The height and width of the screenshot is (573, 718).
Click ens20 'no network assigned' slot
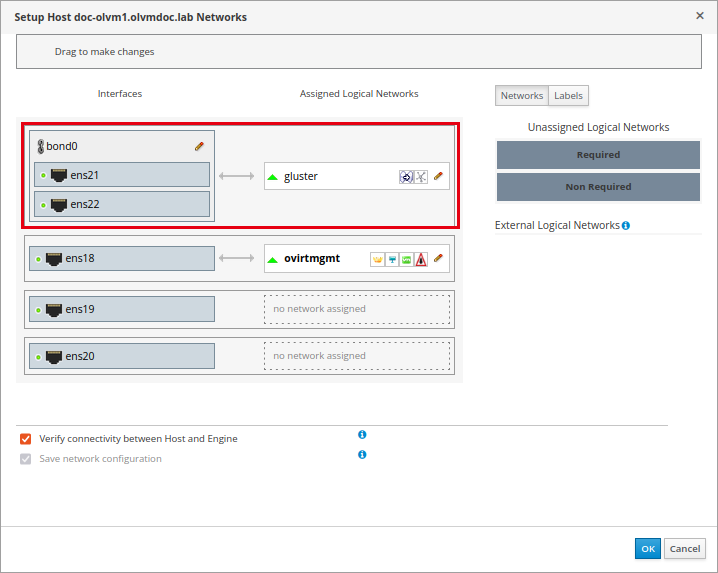pyautogui.click(x=357, y=356)
